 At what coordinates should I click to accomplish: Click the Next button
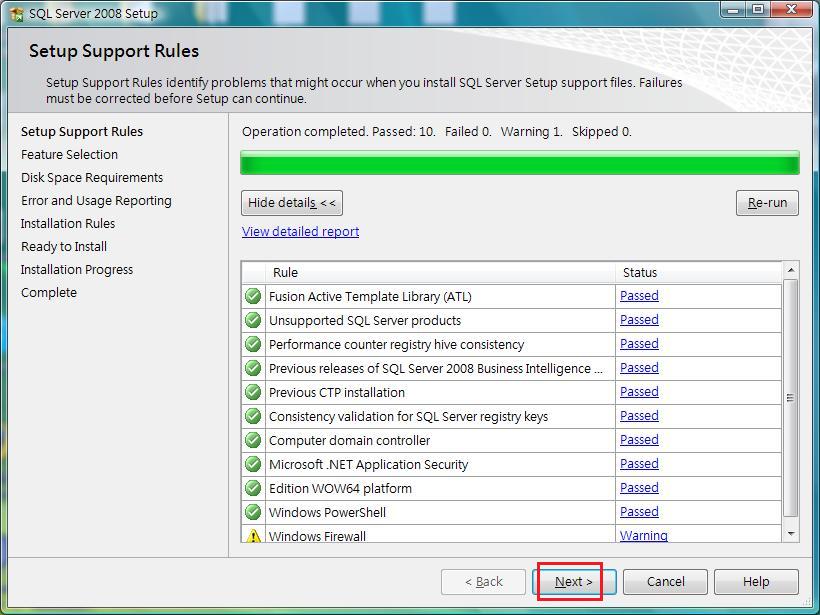click(574, 582)
